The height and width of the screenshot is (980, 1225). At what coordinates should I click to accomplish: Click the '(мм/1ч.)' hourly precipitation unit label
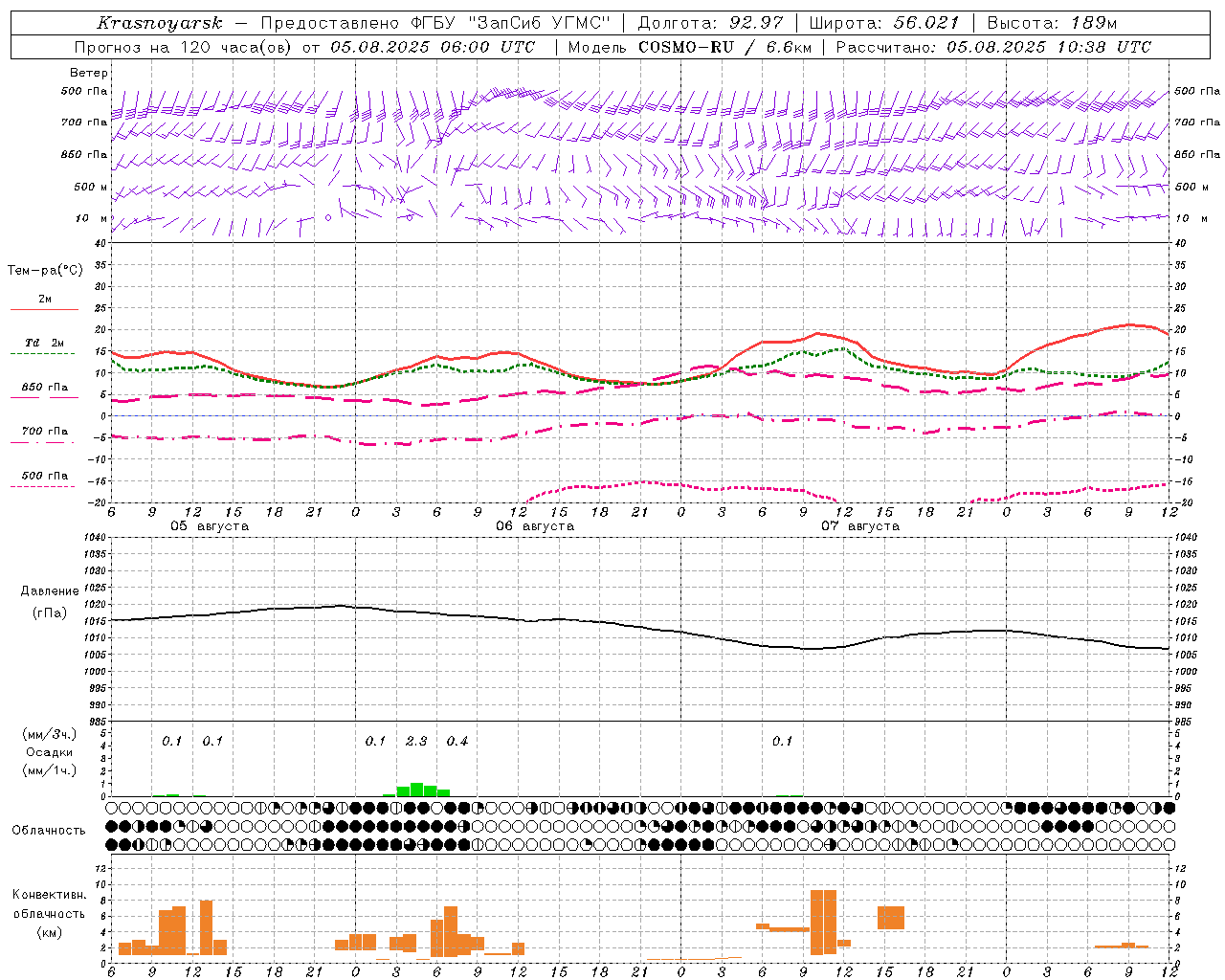50,770
